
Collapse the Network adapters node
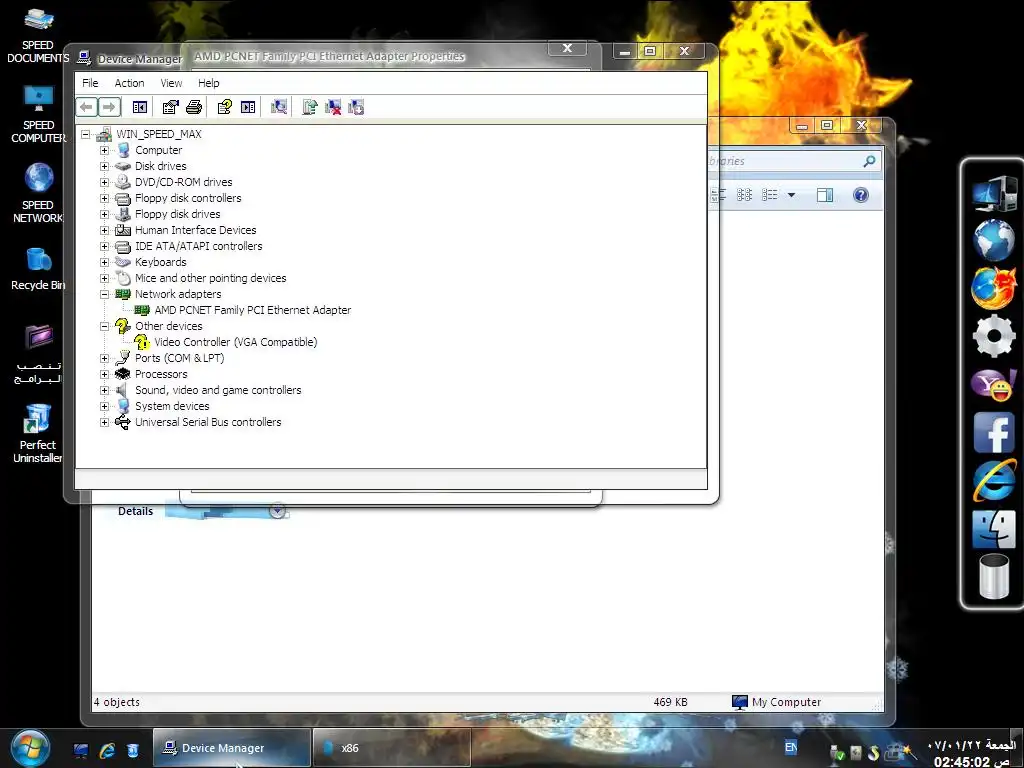[x=104, y=294]
